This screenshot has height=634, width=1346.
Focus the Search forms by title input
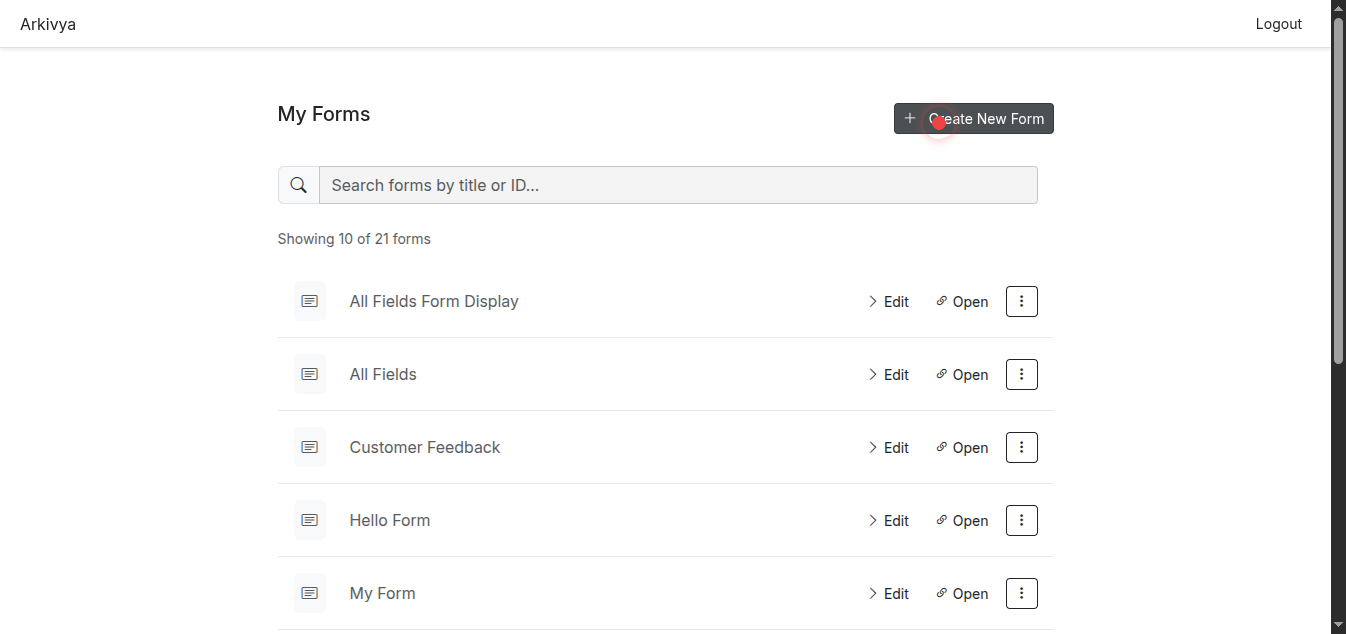[x=677, y=185]
